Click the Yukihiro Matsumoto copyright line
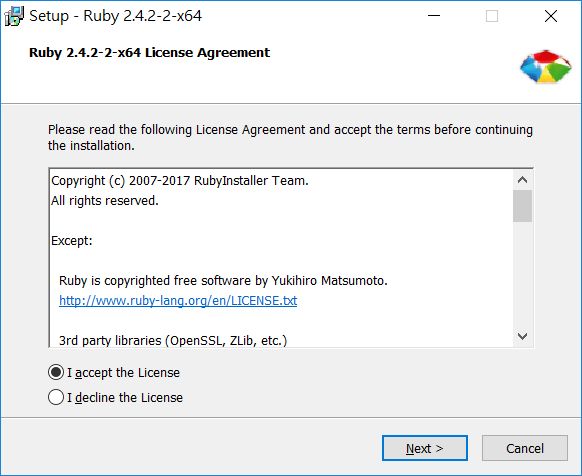Viewport: 582px width, 476px height. click(x=223, y=281)
